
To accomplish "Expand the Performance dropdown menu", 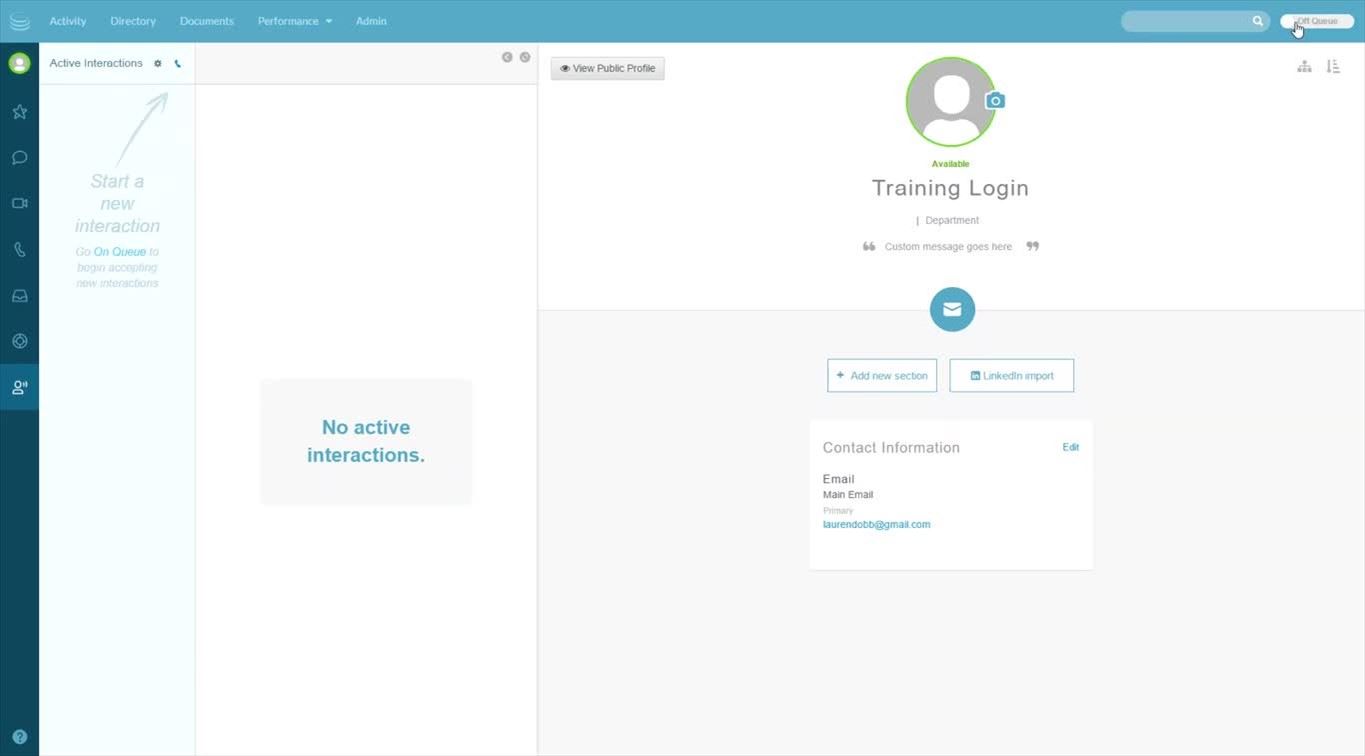I will tap(294, 21).
